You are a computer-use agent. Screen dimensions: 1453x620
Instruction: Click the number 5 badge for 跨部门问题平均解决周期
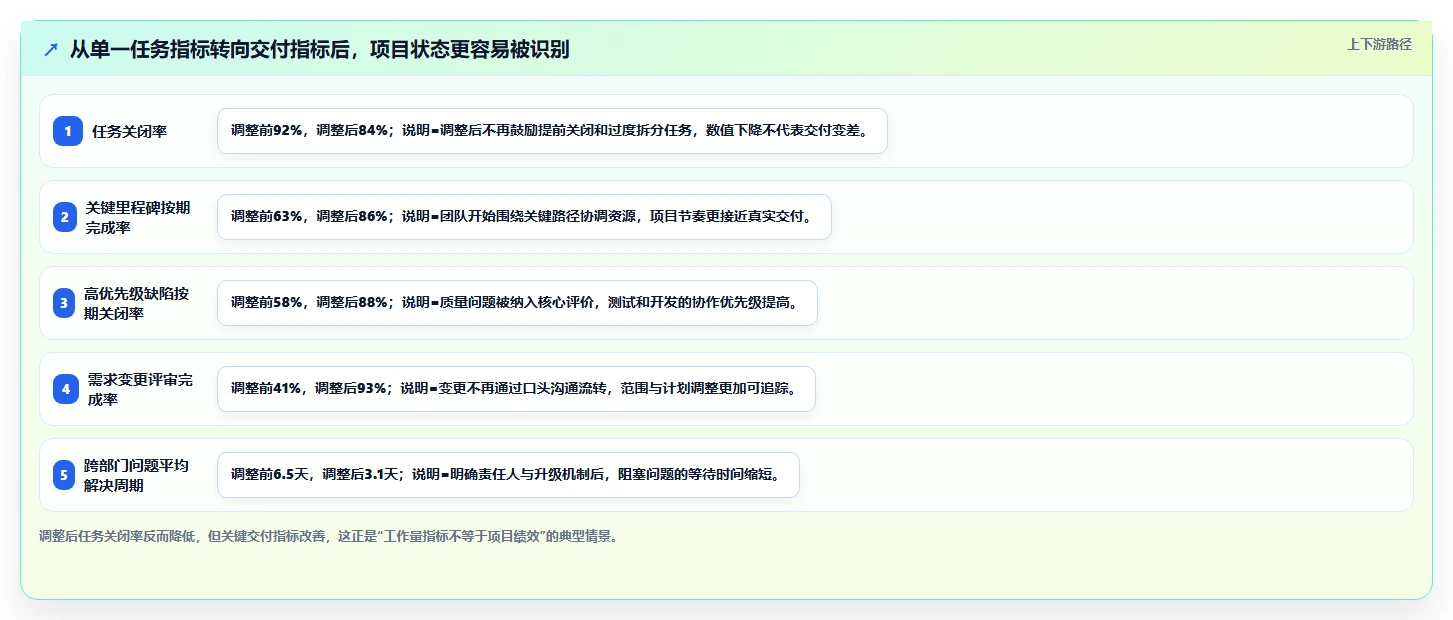[x=64, y=475]
